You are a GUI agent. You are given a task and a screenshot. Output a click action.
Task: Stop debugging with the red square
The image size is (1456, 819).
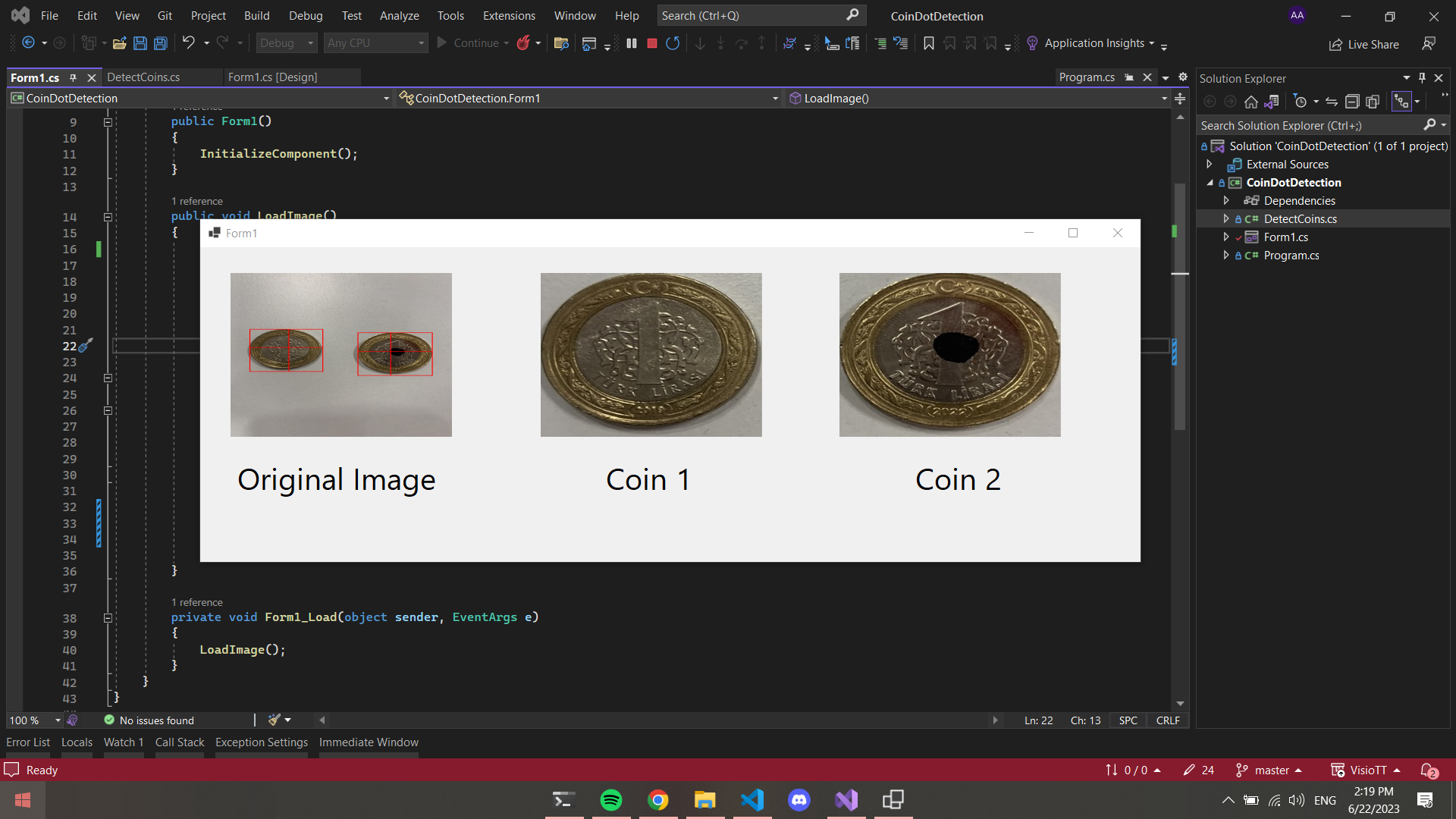point(651,43)
